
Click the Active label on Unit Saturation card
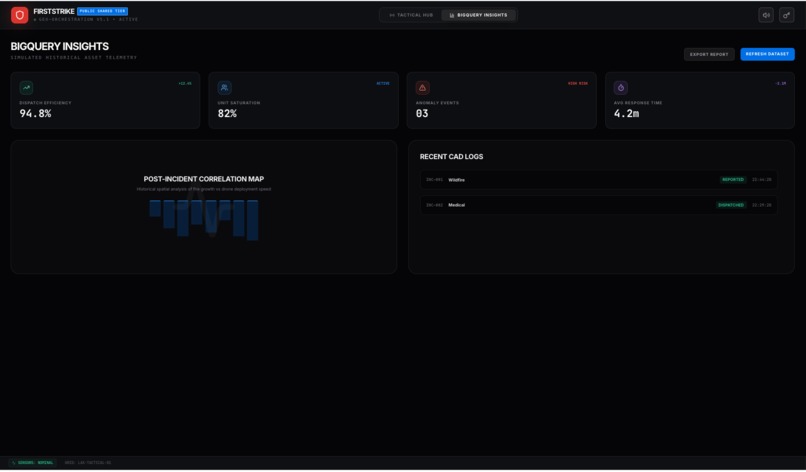(x=383, y=83)
